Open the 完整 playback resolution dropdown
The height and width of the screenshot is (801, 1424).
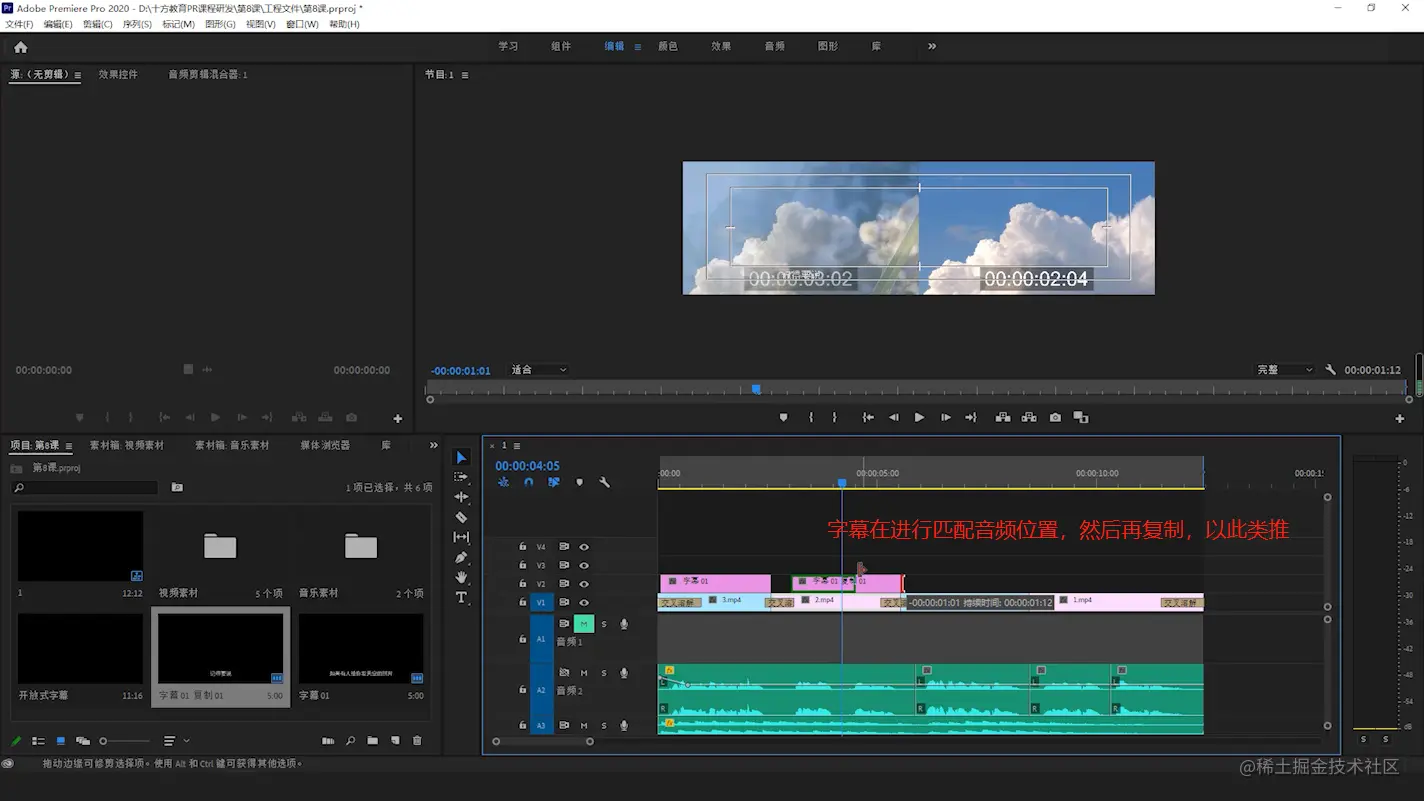click(1285, 370)
